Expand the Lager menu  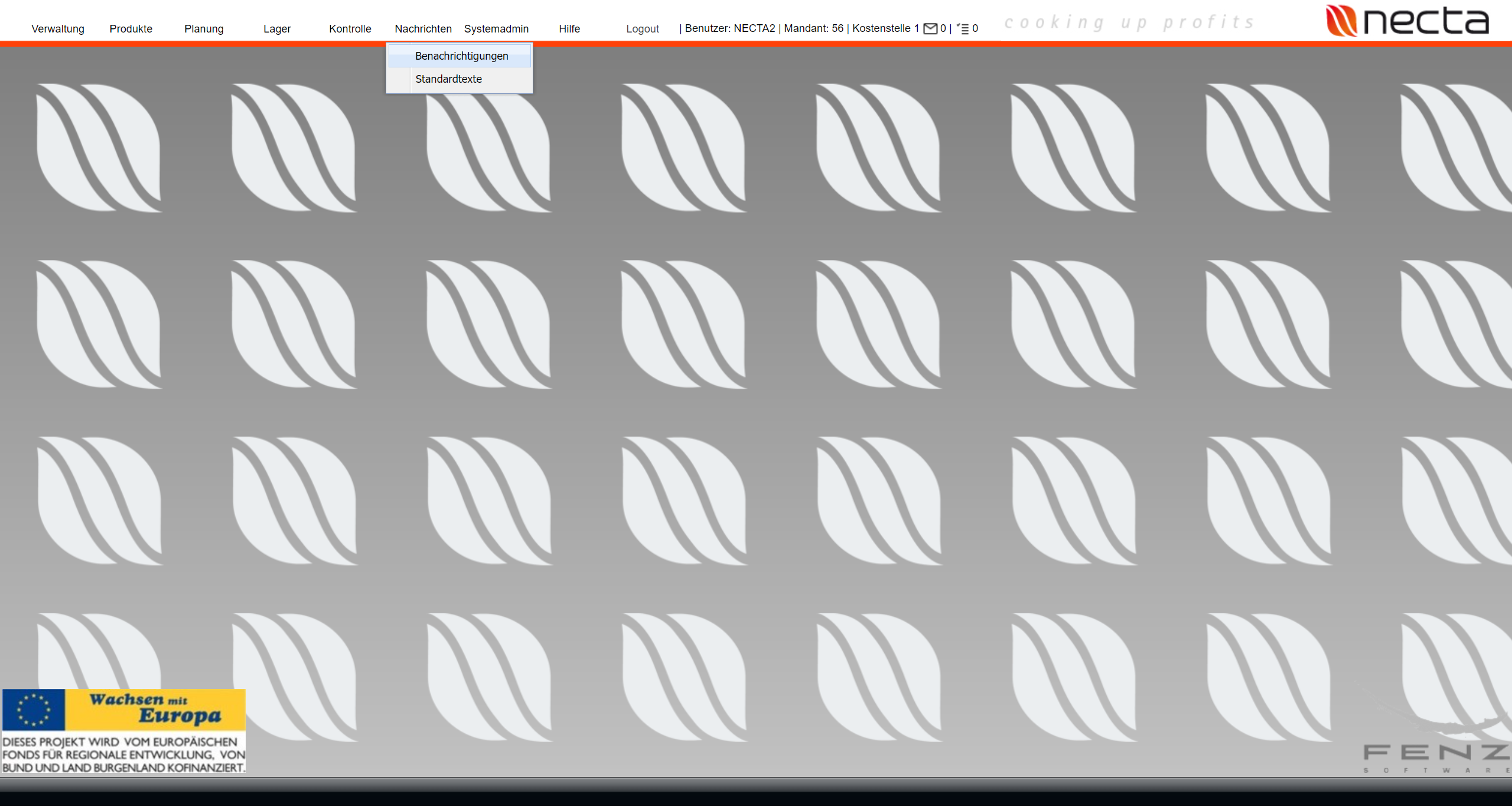277,29
